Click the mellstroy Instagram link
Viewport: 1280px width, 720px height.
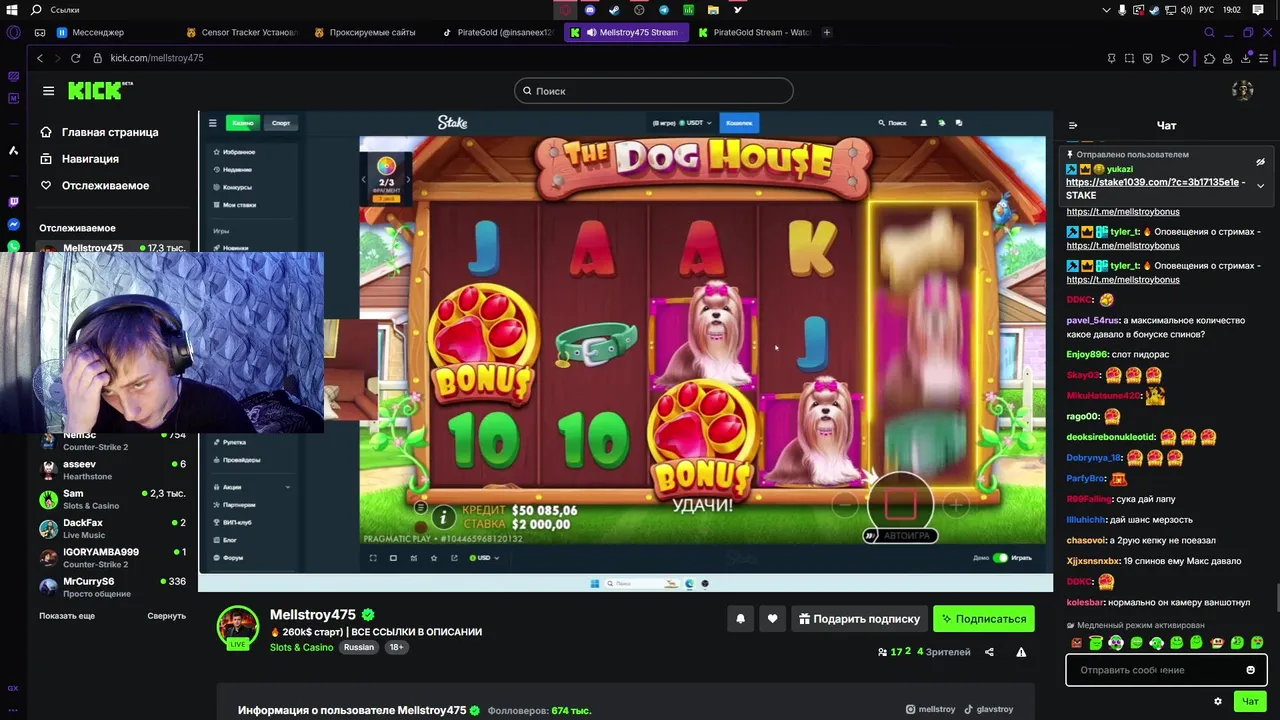pos(930,709)
